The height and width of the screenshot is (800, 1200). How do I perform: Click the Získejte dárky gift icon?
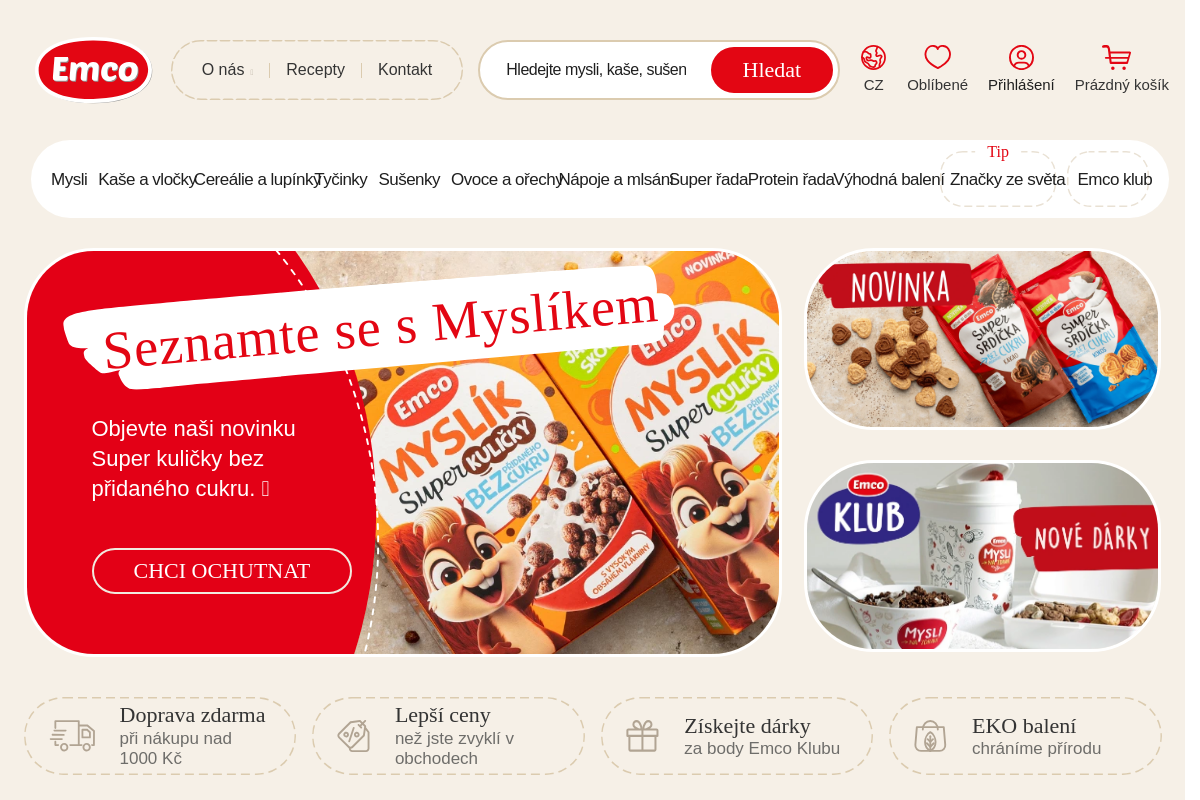(642, 736)
